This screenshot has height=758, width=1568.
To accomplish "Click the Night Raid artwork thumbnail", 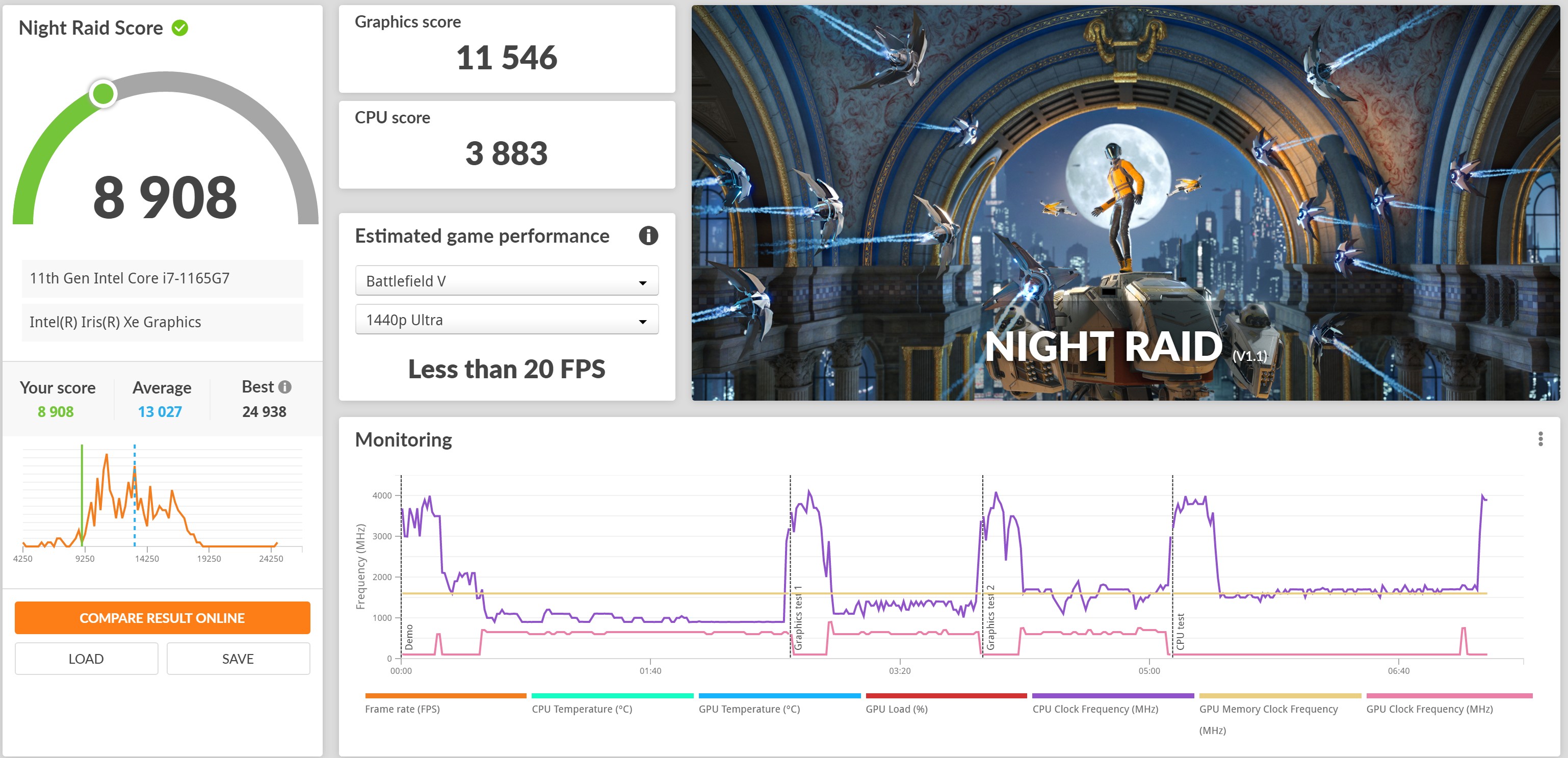I will (x=1126, y=203).
